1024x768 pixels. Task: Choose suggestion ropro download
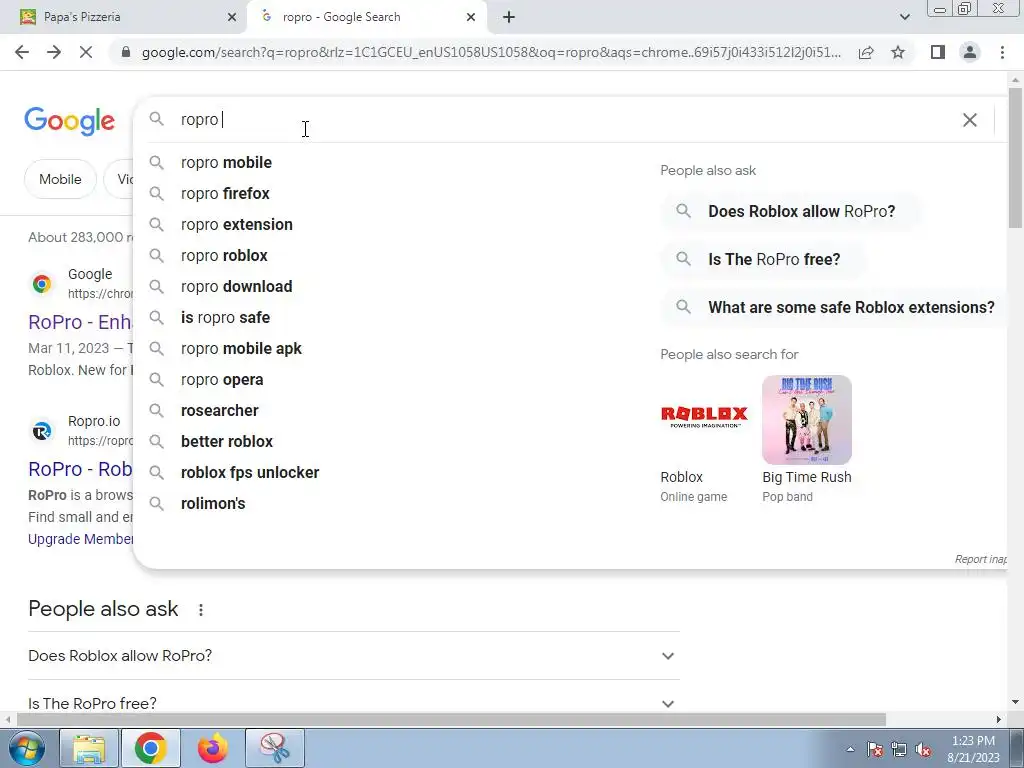pyautogui.click(x=236, y=287)
